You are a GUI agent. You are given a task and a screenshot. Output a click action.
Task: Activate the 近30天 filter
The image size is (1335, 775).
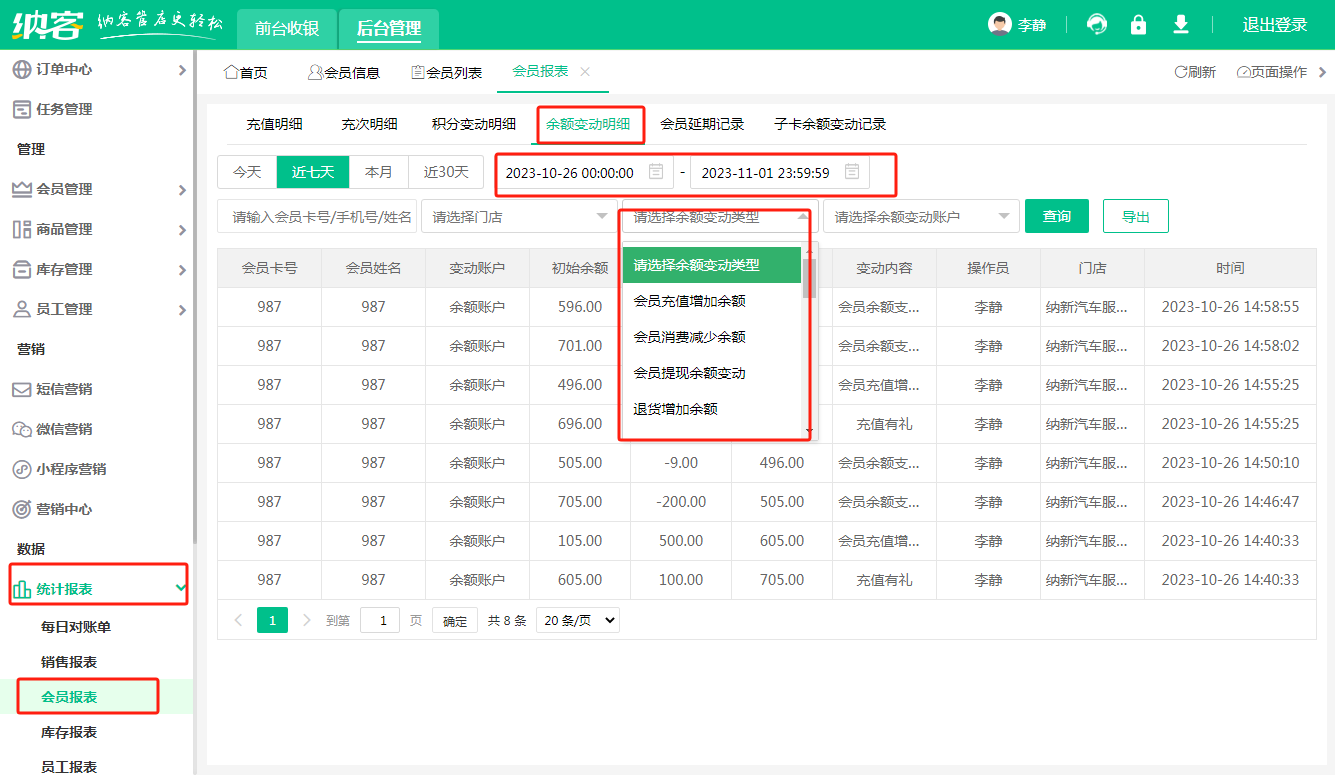[x=444, y=171]
